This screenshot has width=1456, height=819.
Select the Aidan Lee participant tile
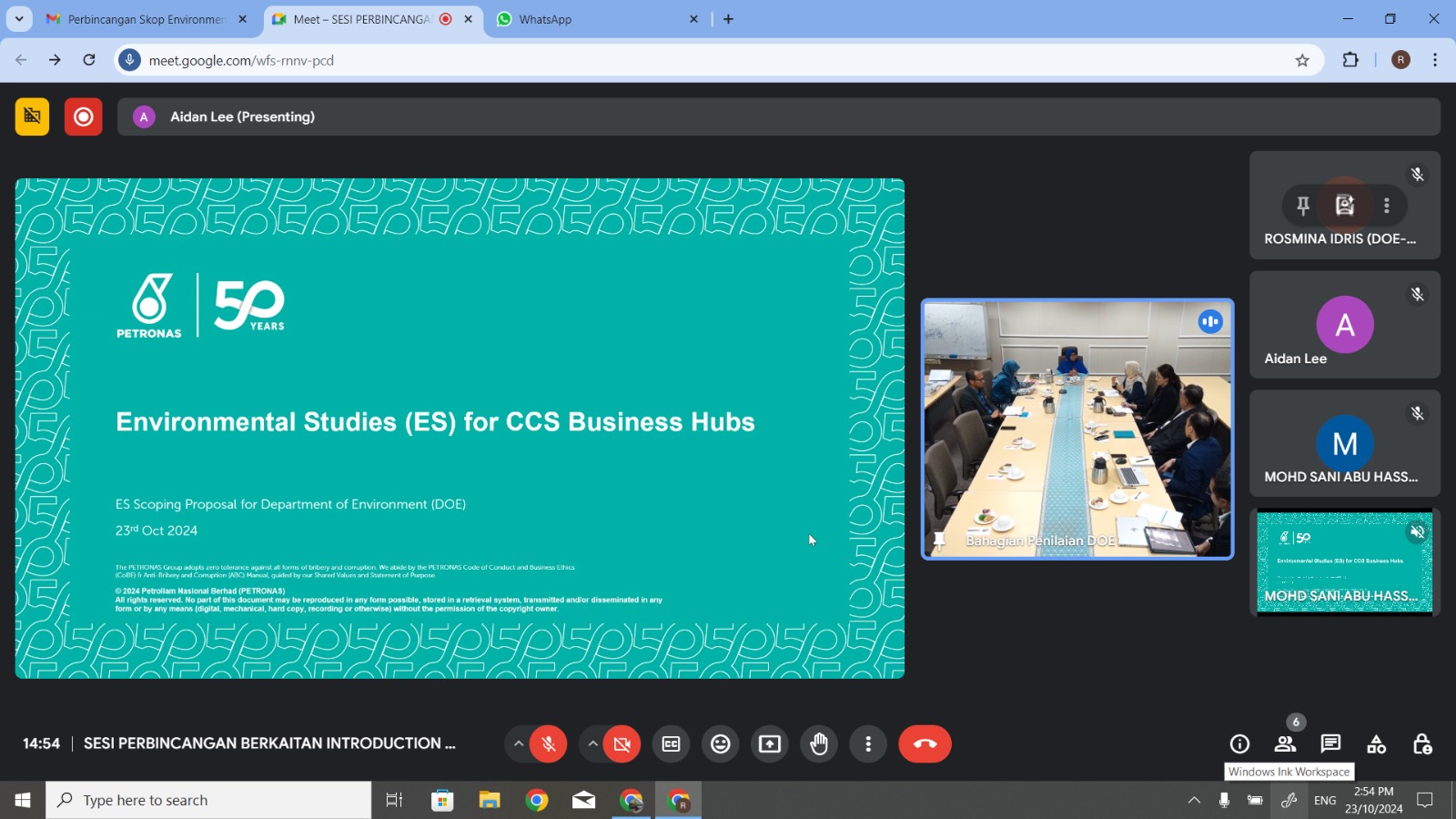tap(1345, 325)
